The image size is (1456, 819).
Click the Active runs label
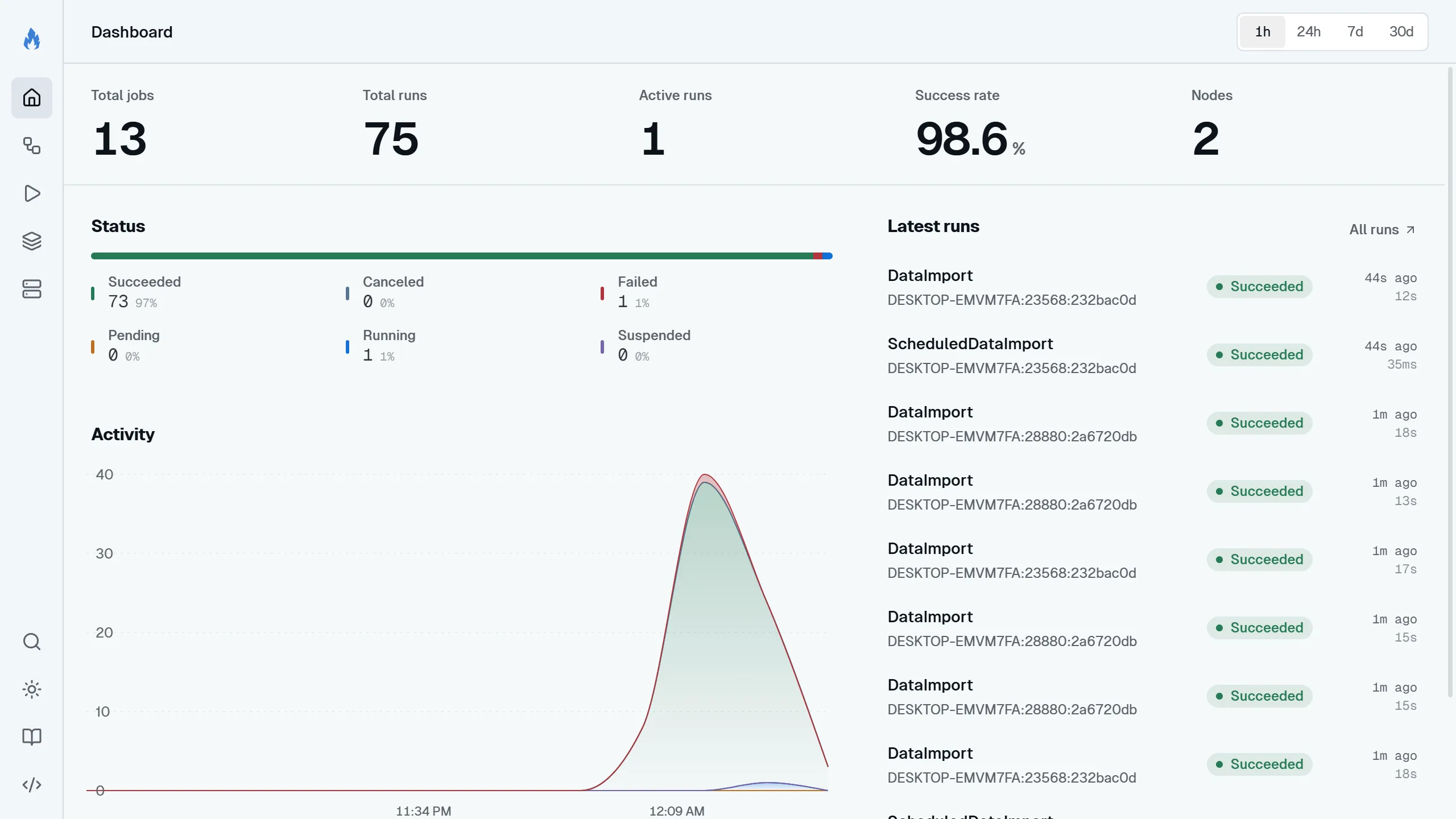coord(675,96)
